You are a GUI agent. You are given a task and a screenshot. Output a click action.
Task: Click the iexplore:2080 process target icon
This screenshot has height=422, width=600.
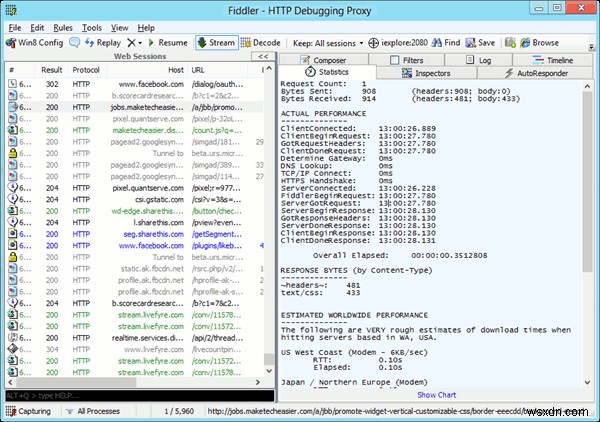click(373, 43)
